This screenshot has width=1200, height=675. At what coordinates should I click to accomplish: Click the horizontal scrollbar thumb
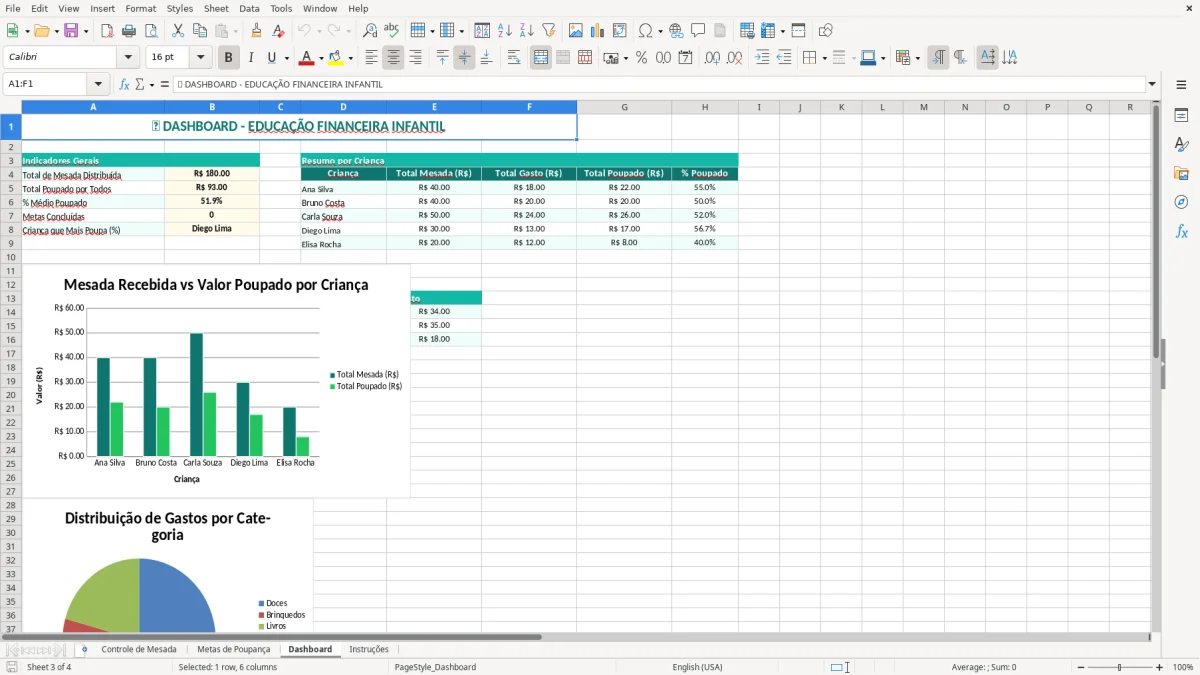click(x=271, y=636)
